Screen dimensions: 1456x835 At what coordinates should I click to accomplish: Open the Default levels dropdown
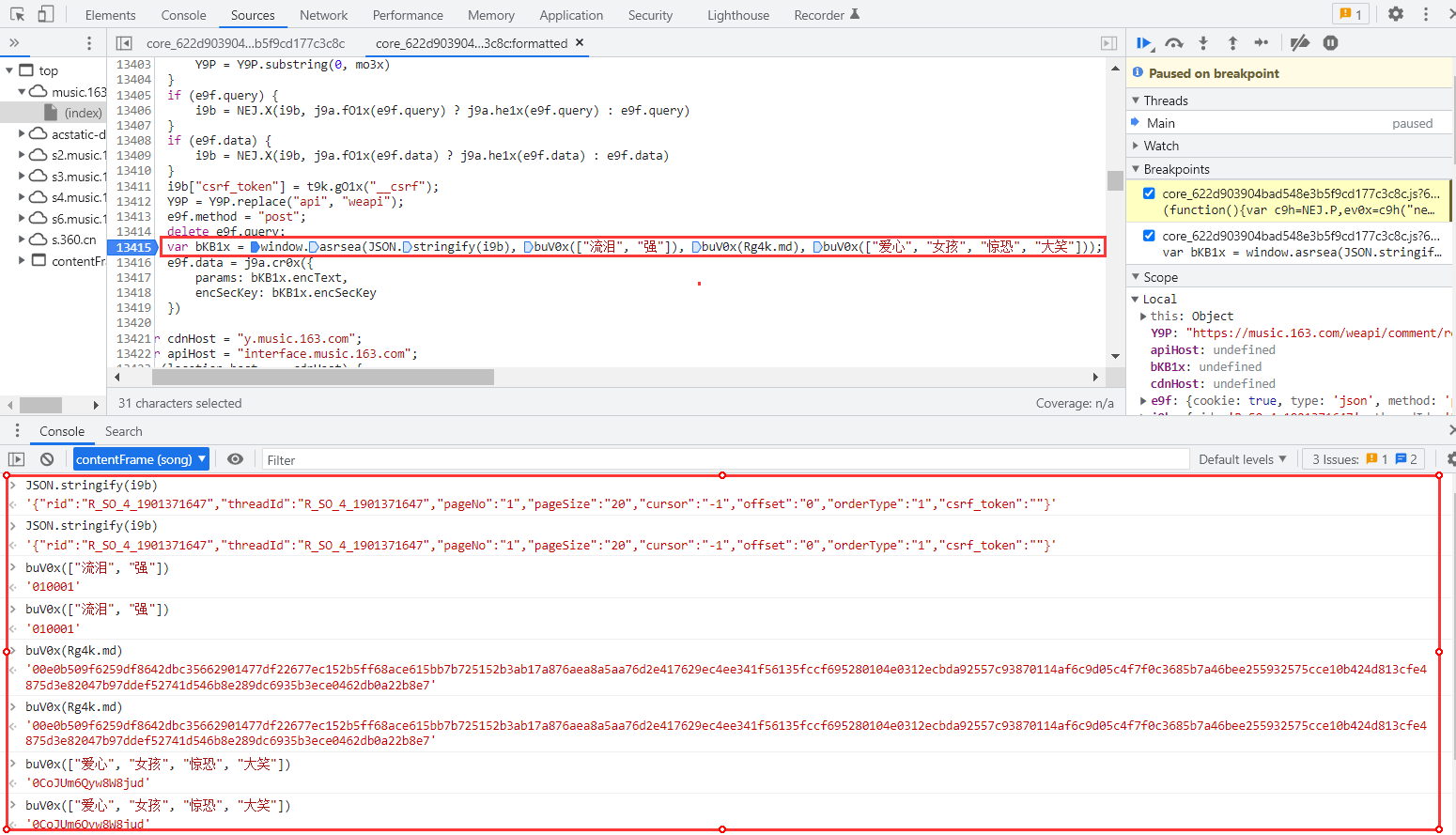1242,459
